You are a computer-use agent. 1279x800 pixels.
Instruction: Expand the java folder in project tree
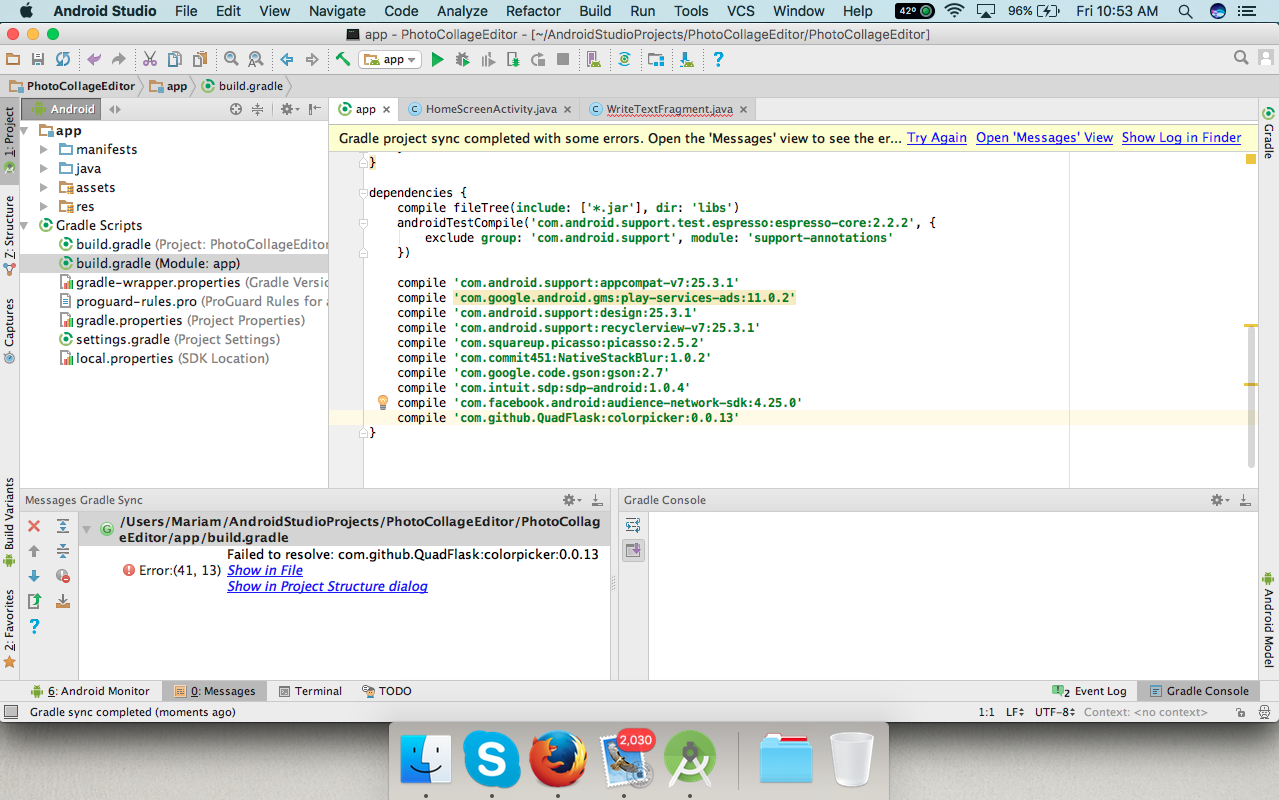(44, 168)
